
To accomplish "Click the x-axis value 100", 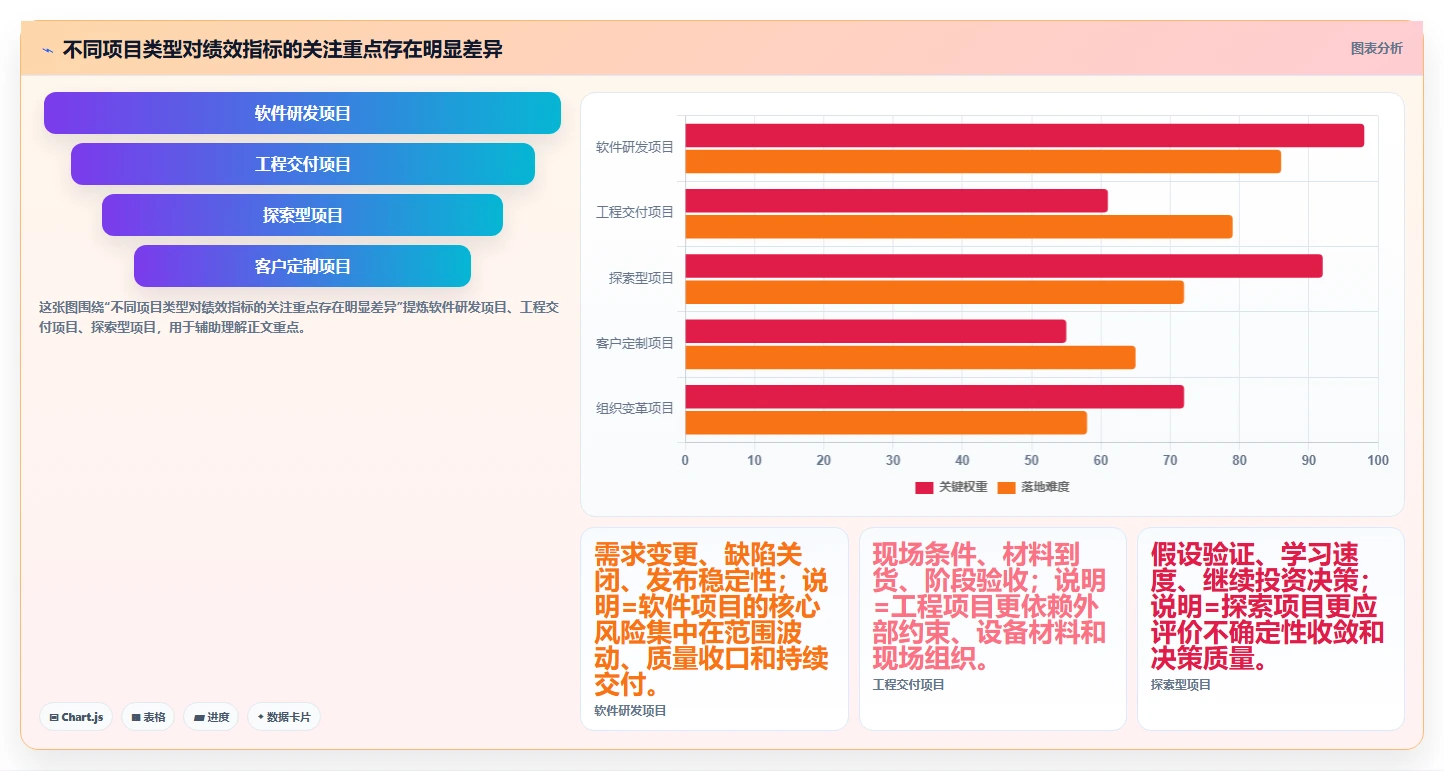I will click(1378, 460).
